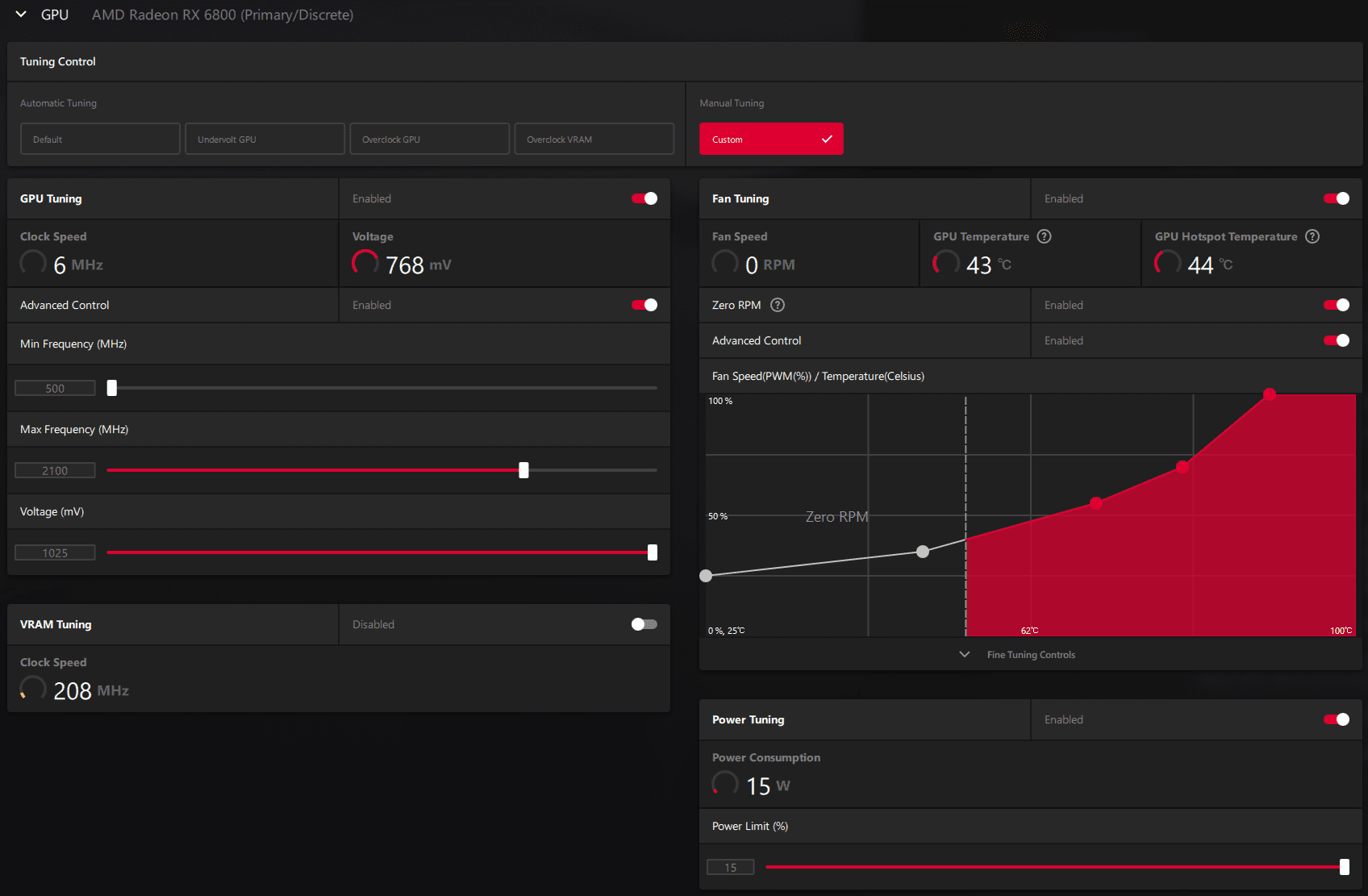Click the Hotspot Temperature gauge icon

1167,262
